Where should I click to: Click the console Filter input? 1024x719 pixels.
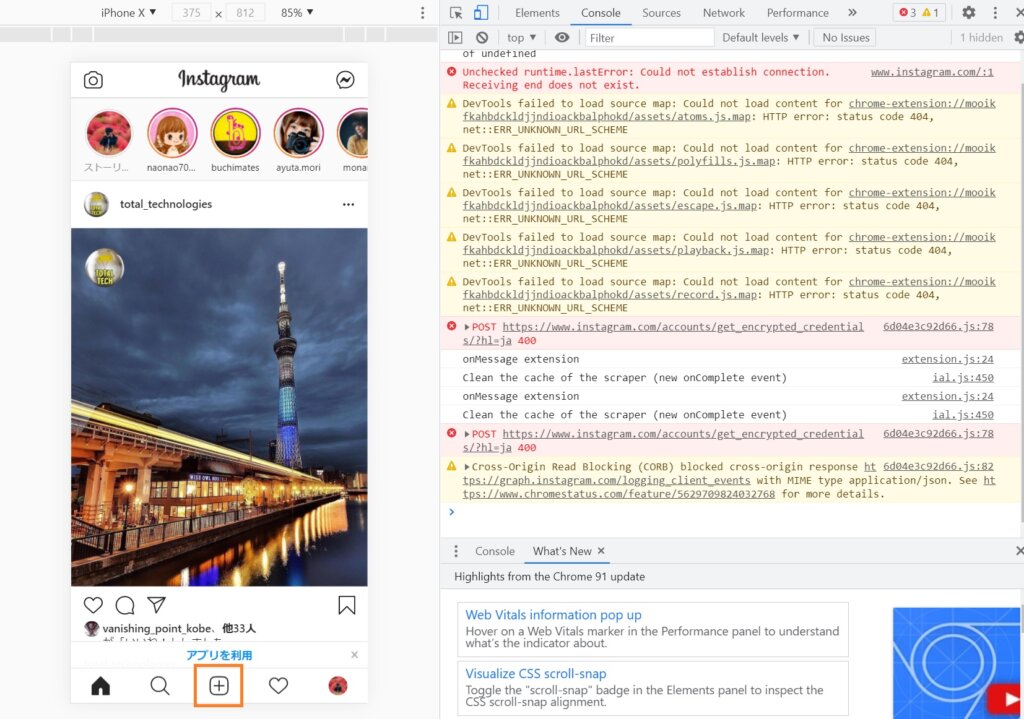tap(648, 38)
